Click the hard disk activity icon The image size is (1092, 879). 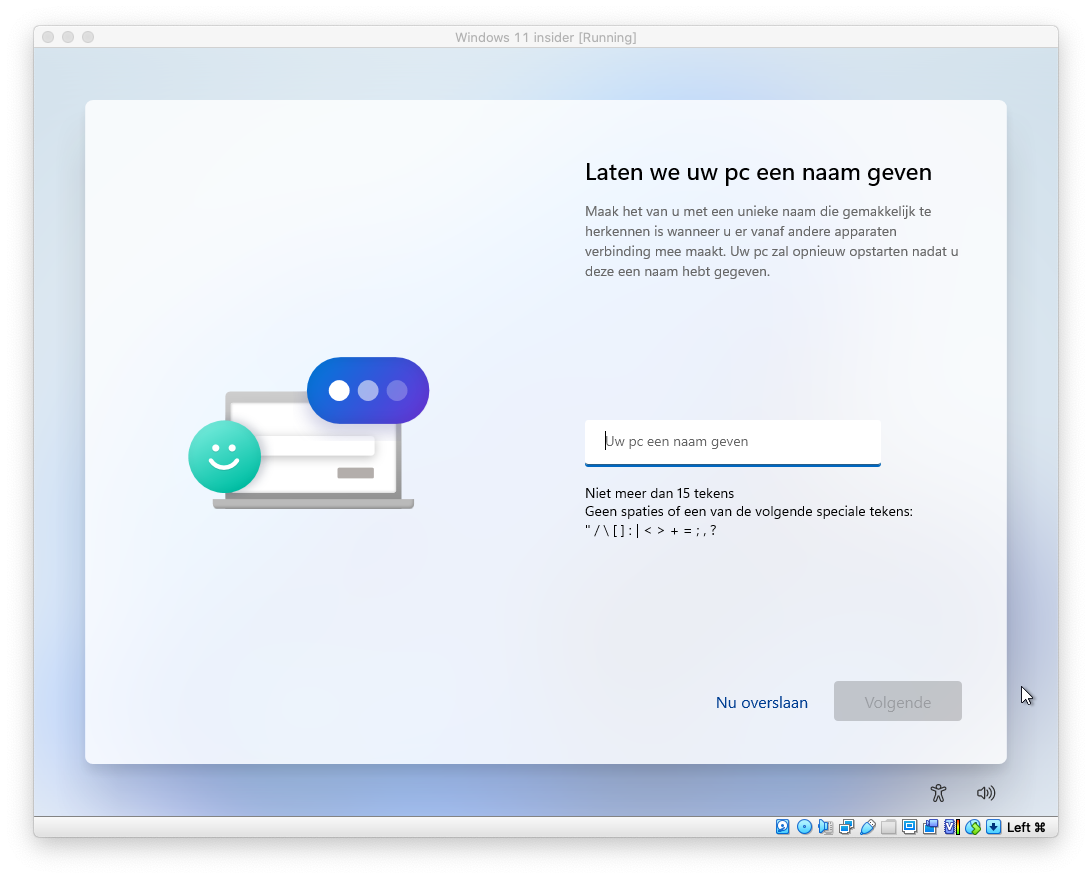783,827
